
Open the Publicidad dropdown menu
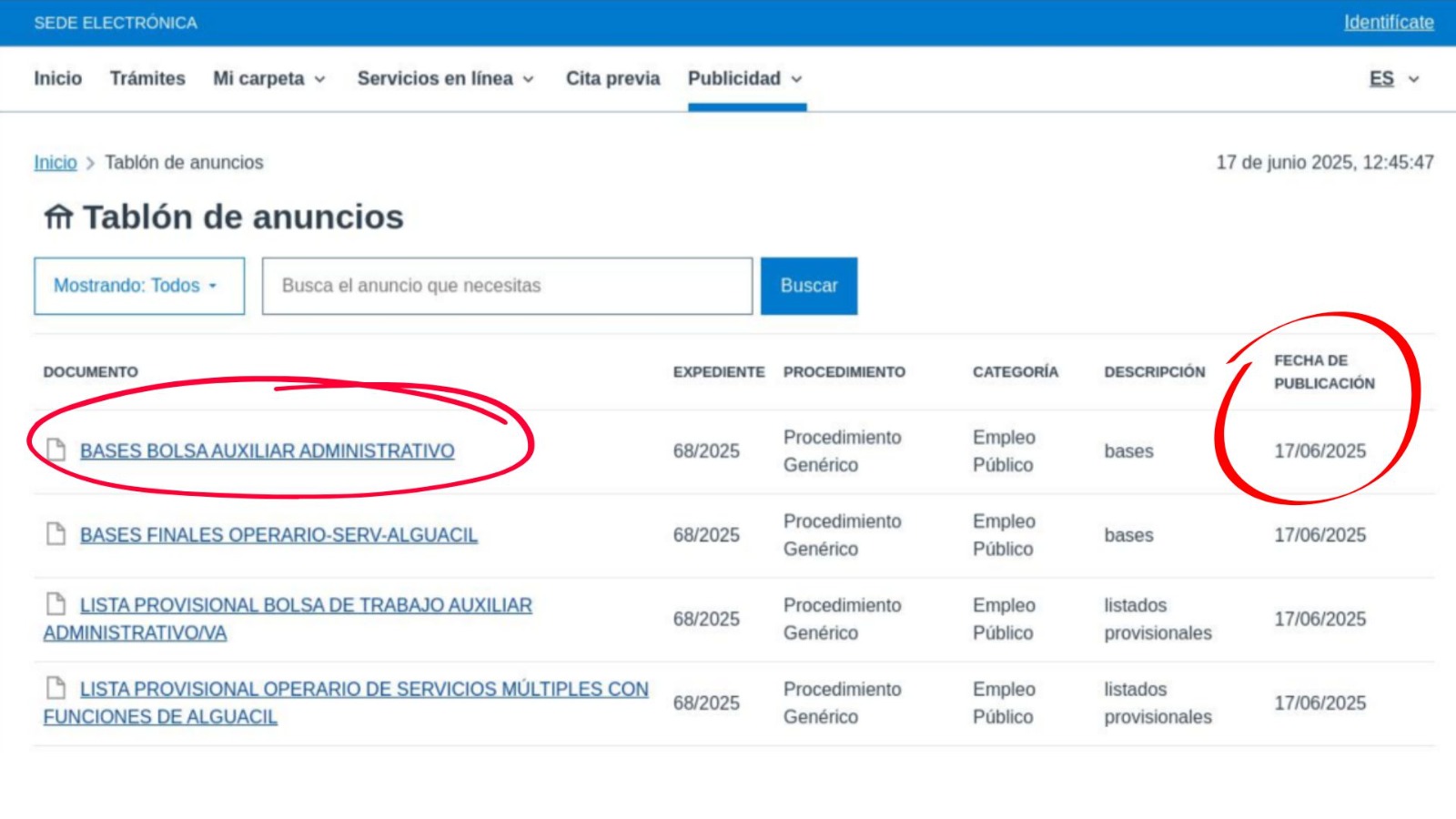click(745, 79)
